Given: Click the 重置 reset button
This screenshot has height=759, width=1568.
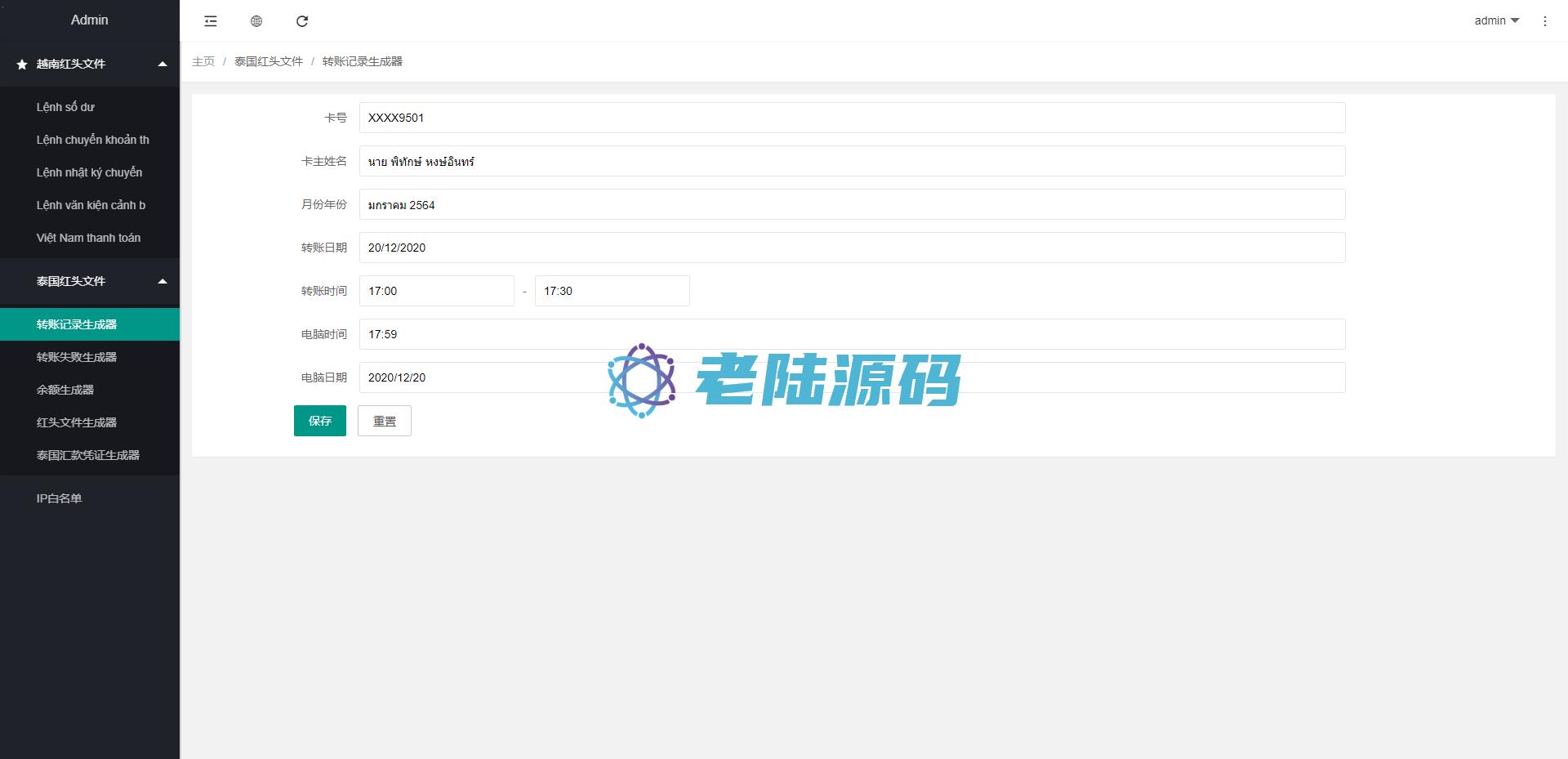Looking at the screenshot, I should pyautogui.click(x=384, y=421).
